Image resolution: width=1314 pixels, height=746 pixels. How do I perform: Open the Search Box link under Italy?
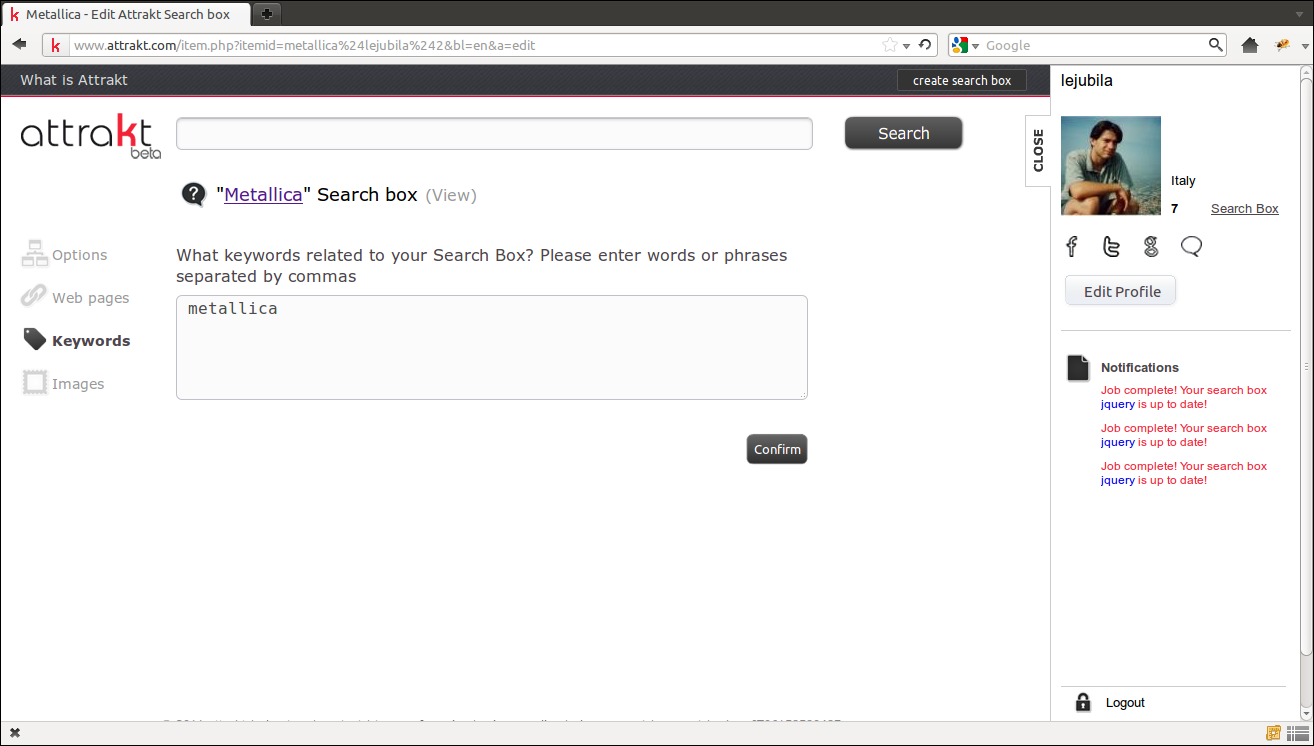(x=1244, y=208)
